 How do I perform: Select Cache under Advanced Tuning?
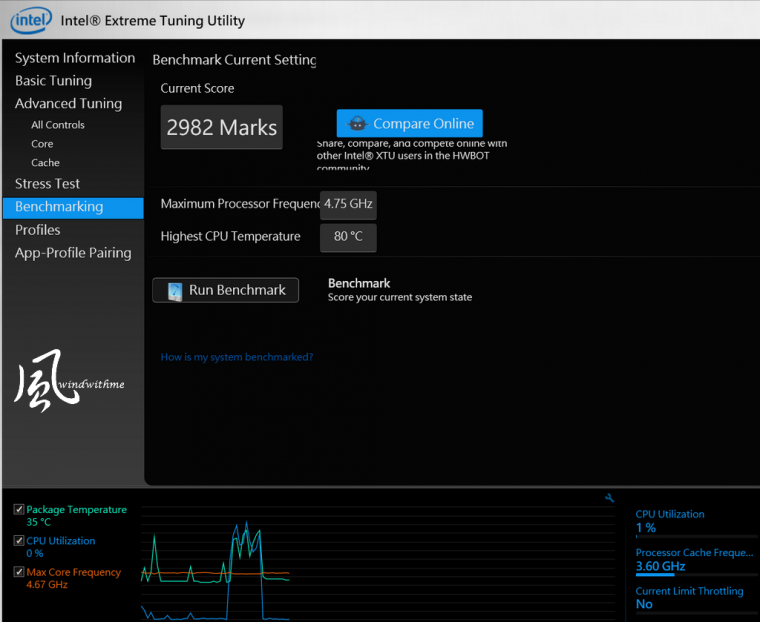[x=45, y=162]
